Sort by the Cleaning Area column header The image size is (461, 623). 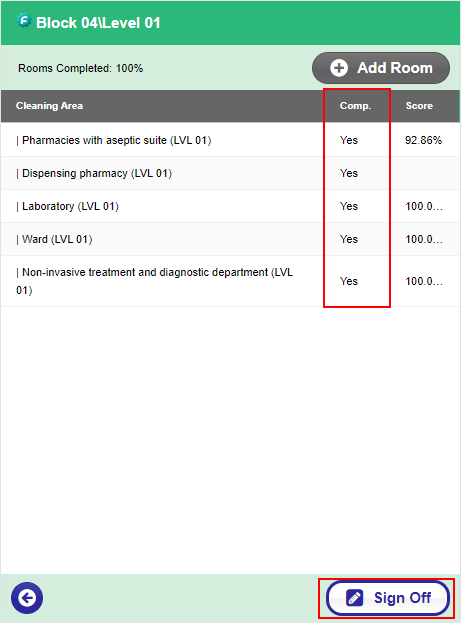pos(49,106)
